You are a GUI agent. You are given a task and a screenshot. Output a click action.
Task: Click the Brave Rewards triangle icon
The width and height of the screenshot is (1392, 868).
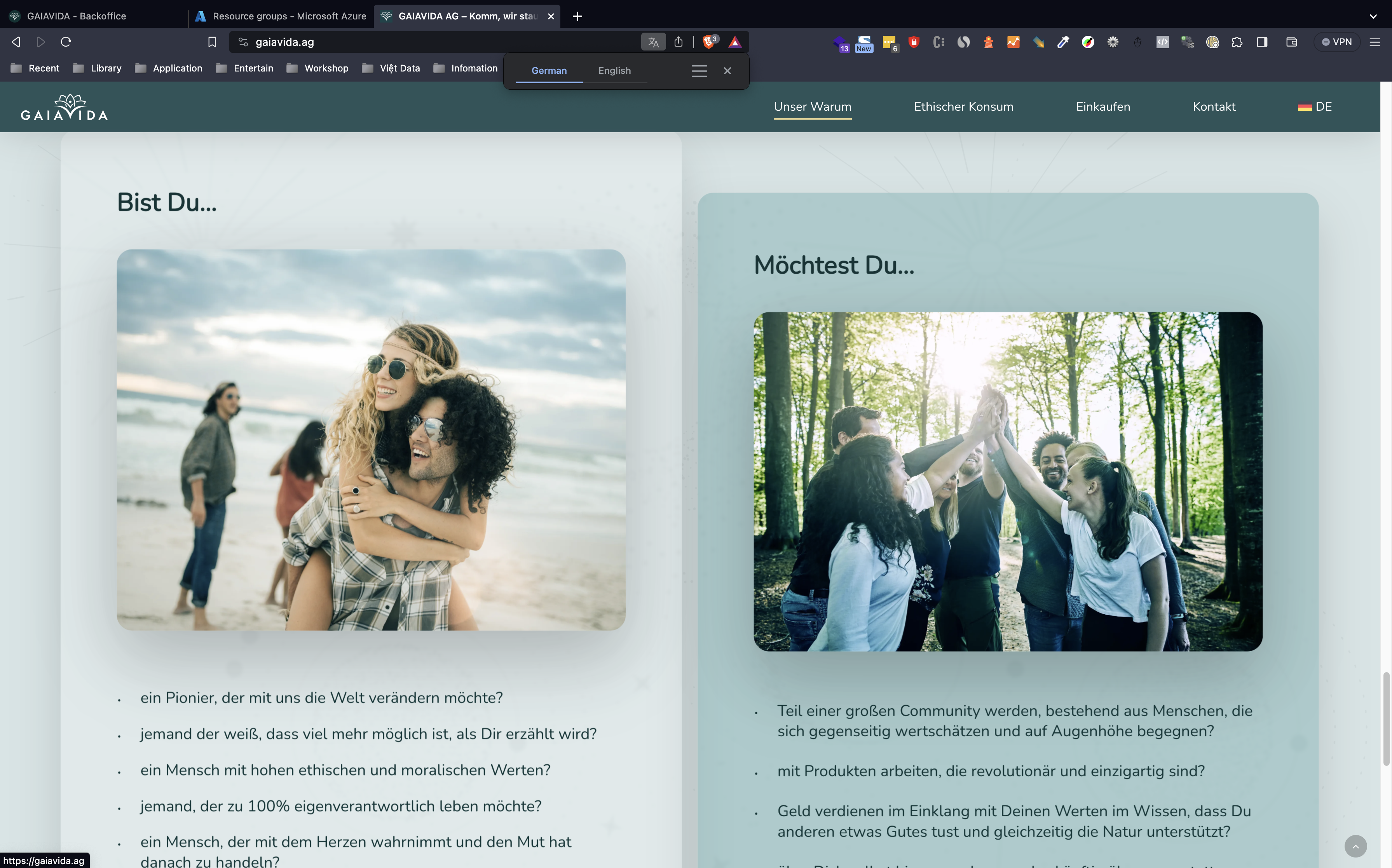click(x=735, y=42)
